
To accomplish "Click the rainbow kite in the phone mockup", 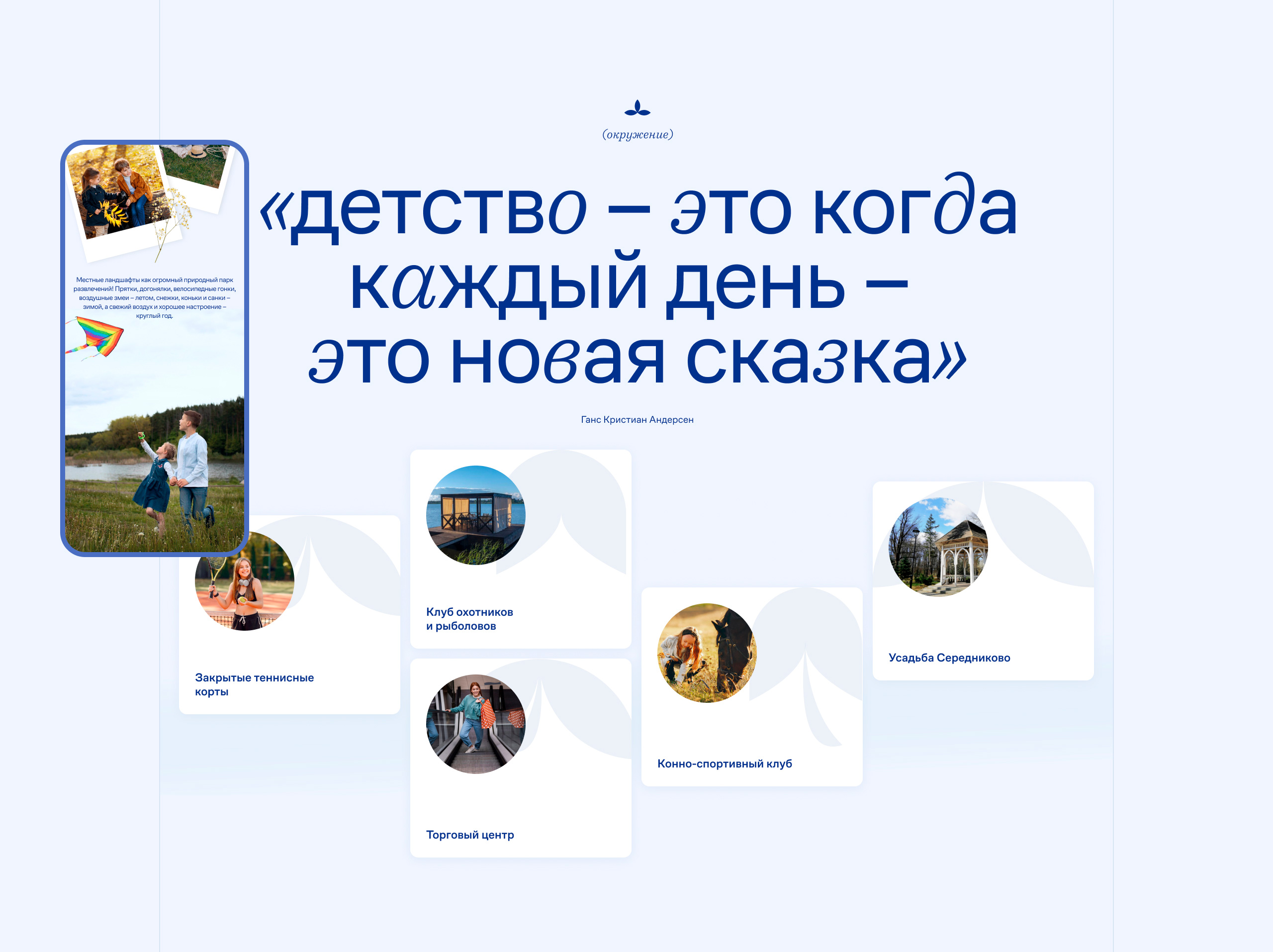I will click(95, 337).
